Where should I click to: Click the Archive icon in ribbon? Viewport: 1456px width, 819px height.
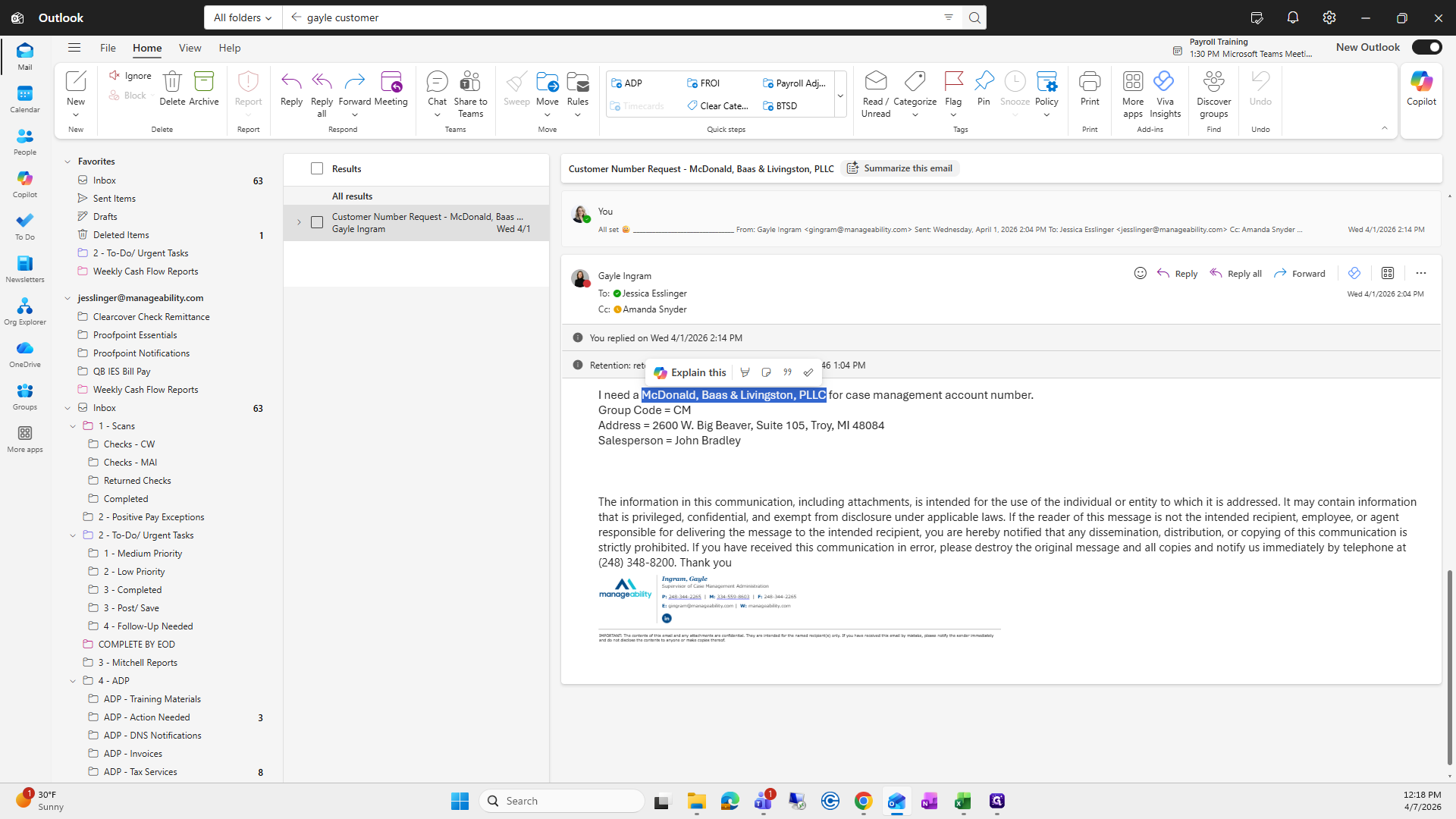[x=203, y=88]
